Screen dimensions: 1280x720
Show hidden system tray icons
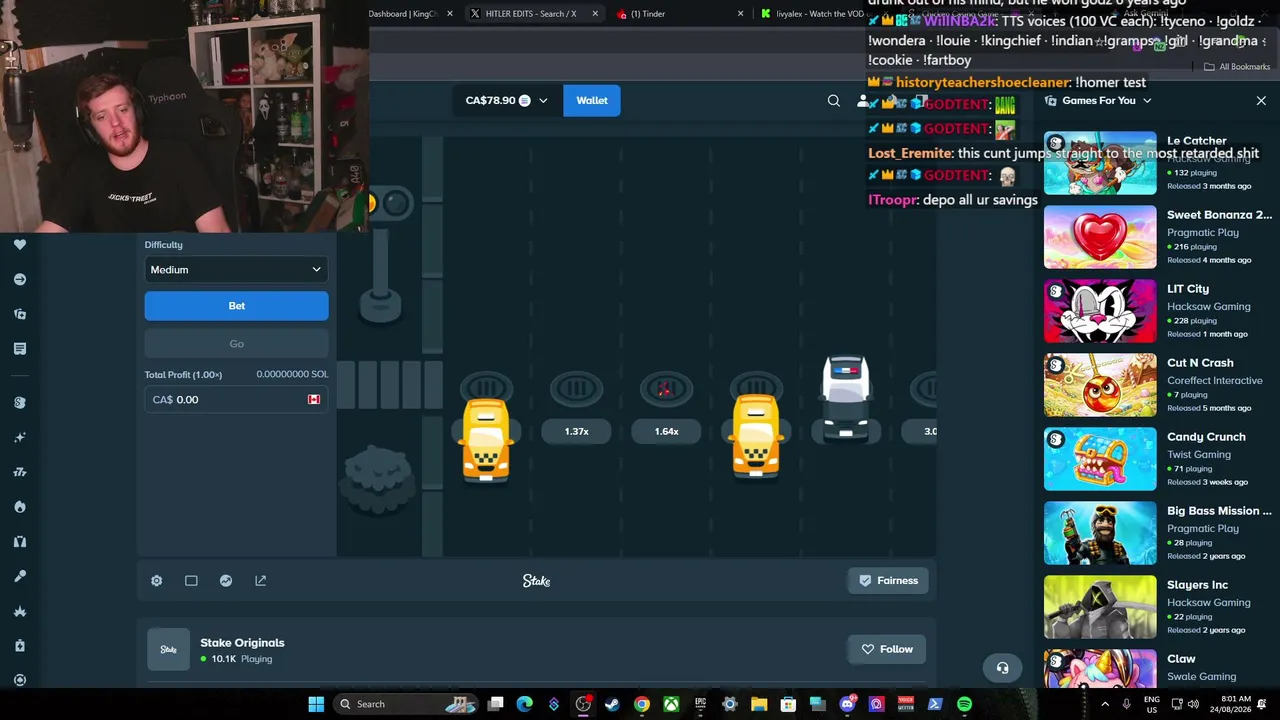coord(1105,704)
